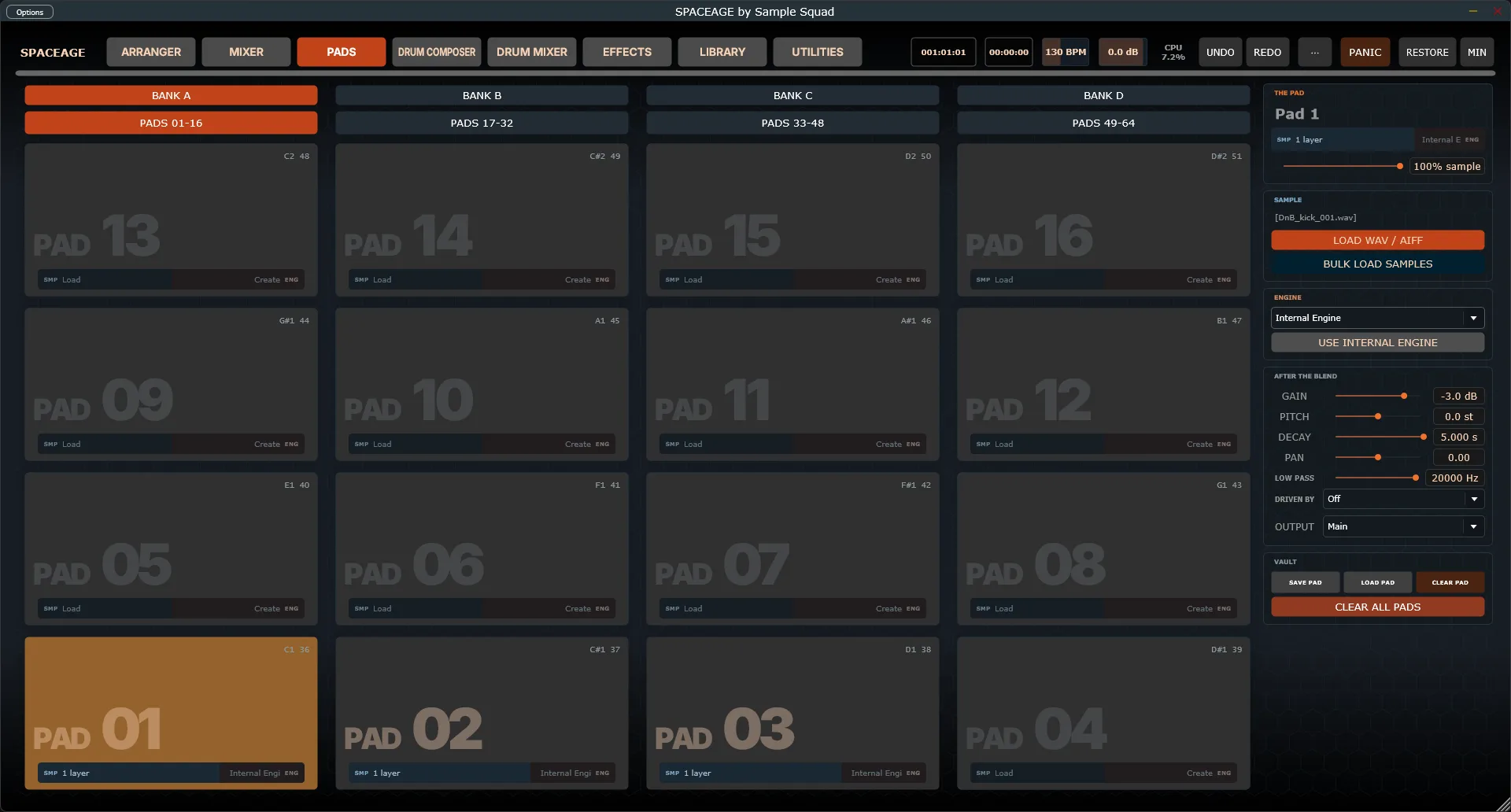
Task: Click SMP Load on PAD 05
Action: [105, 608]
